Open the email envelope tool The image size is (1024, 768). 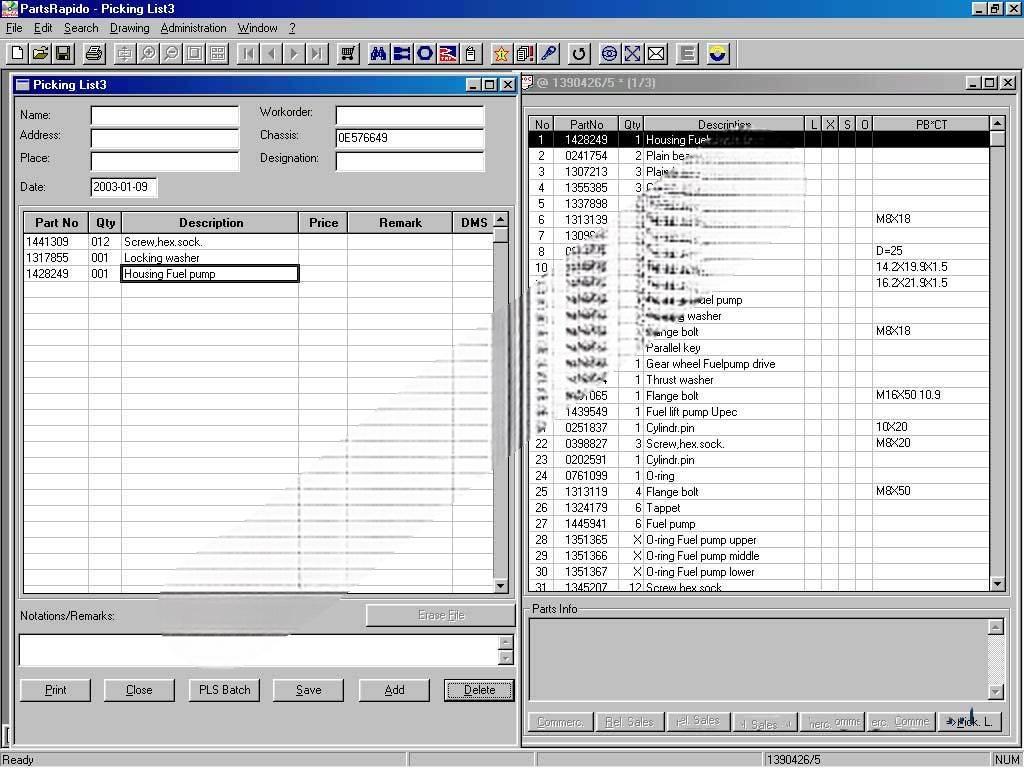click(x=657, y=53)
